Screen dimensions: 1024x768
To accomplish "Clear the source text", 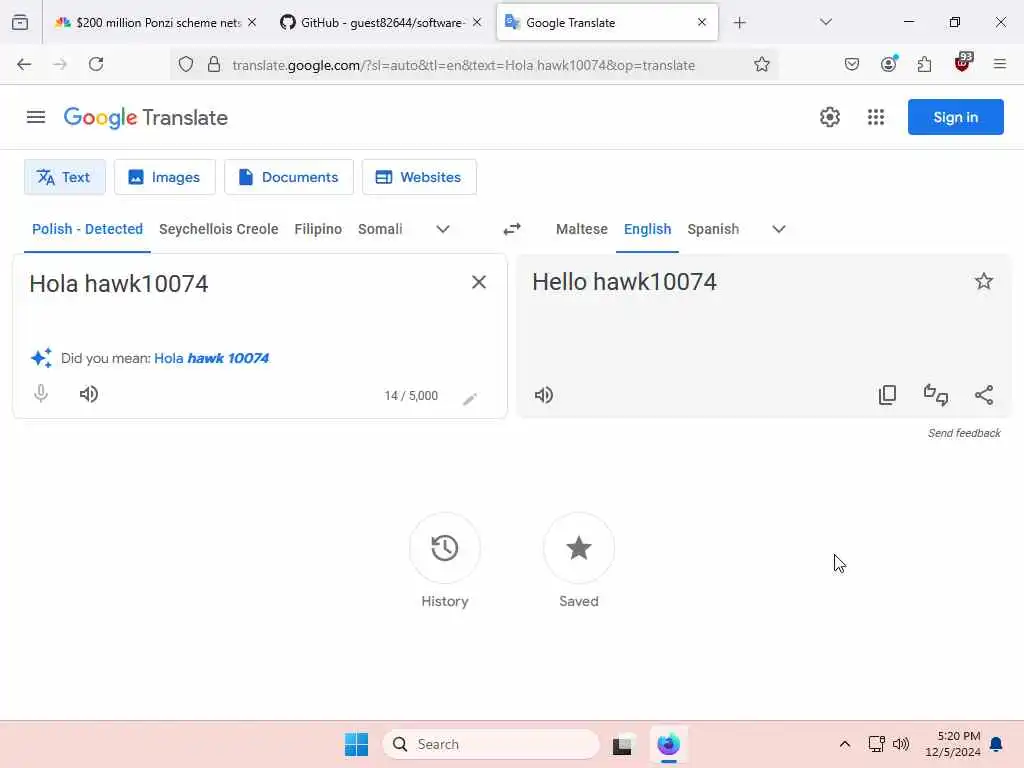I will click(x=479, y=282).
